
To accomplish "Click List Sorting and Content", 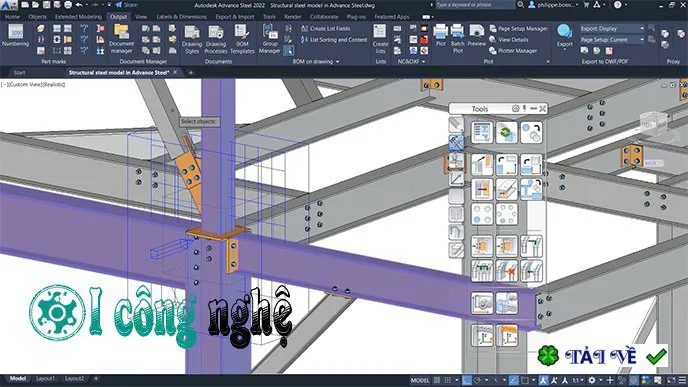I will (x=334, y=39).
